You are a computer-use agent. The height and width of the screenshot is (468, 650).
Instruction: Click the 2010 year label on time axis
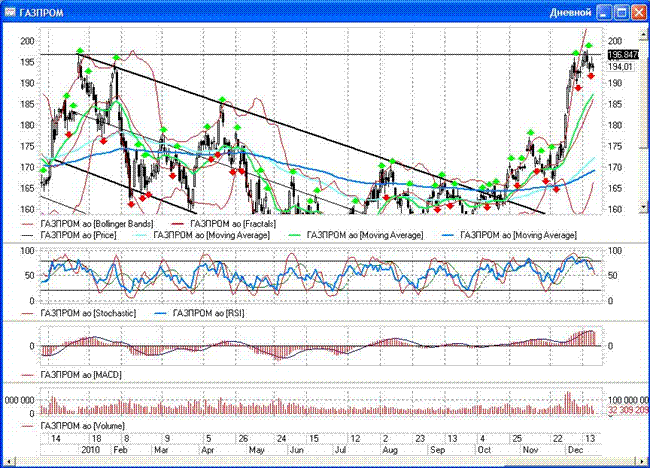pyautogui.click(x=91, y=450)
